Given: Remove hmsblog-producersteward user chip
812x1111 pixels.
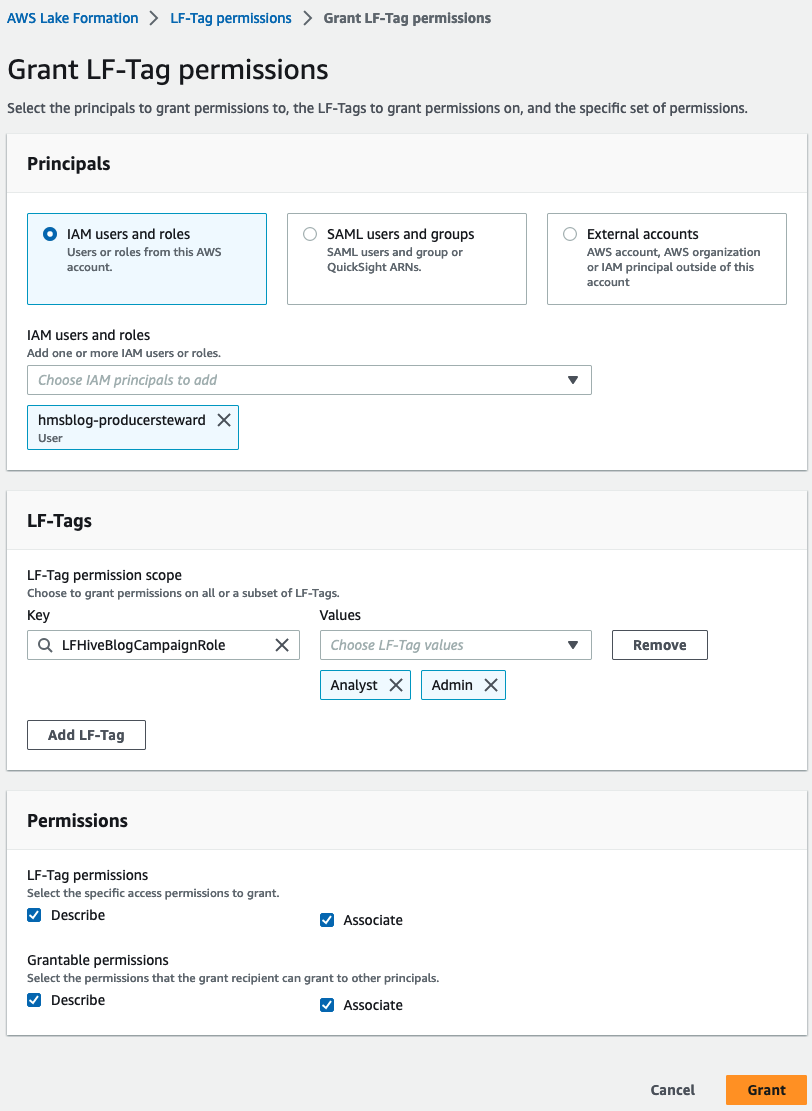Looking at the screenshot, I should point(224,420).
